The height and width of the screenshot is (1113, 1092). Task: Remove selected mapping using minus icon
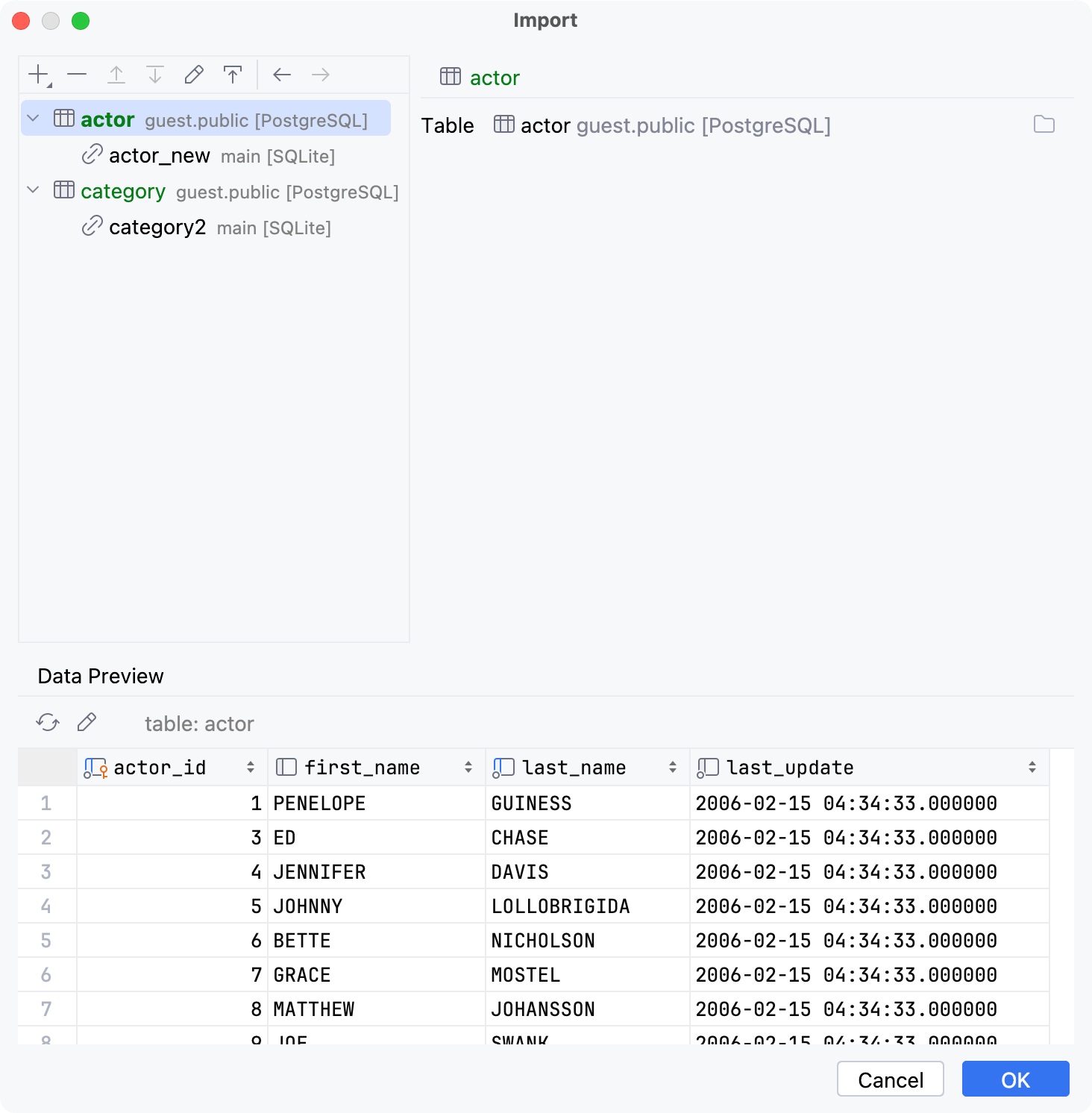click(x=77, y=75)
